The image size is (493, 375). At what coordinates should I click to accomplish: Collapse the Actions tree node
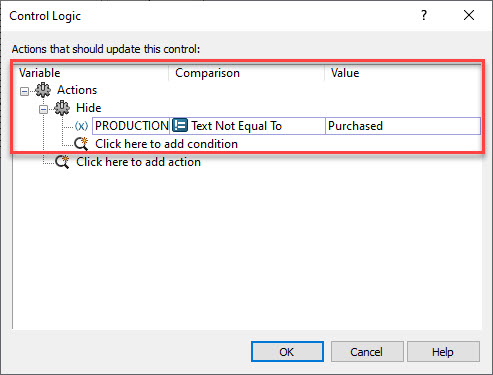pos(24,91)
